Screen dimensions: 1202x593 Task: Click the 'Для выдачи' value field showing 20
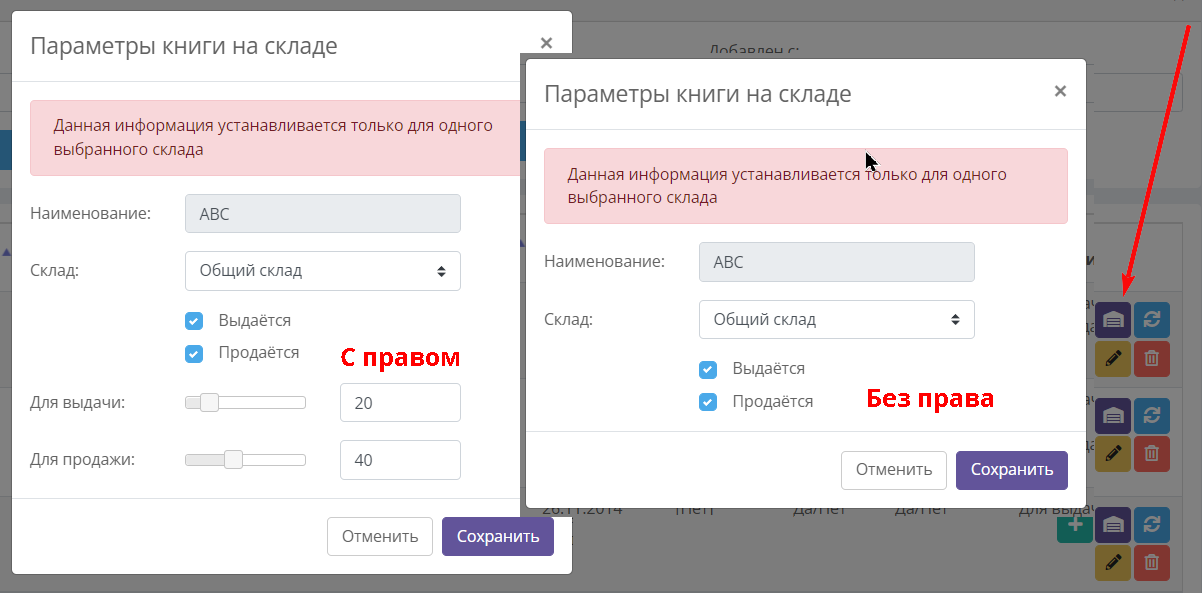coord(400,403)
